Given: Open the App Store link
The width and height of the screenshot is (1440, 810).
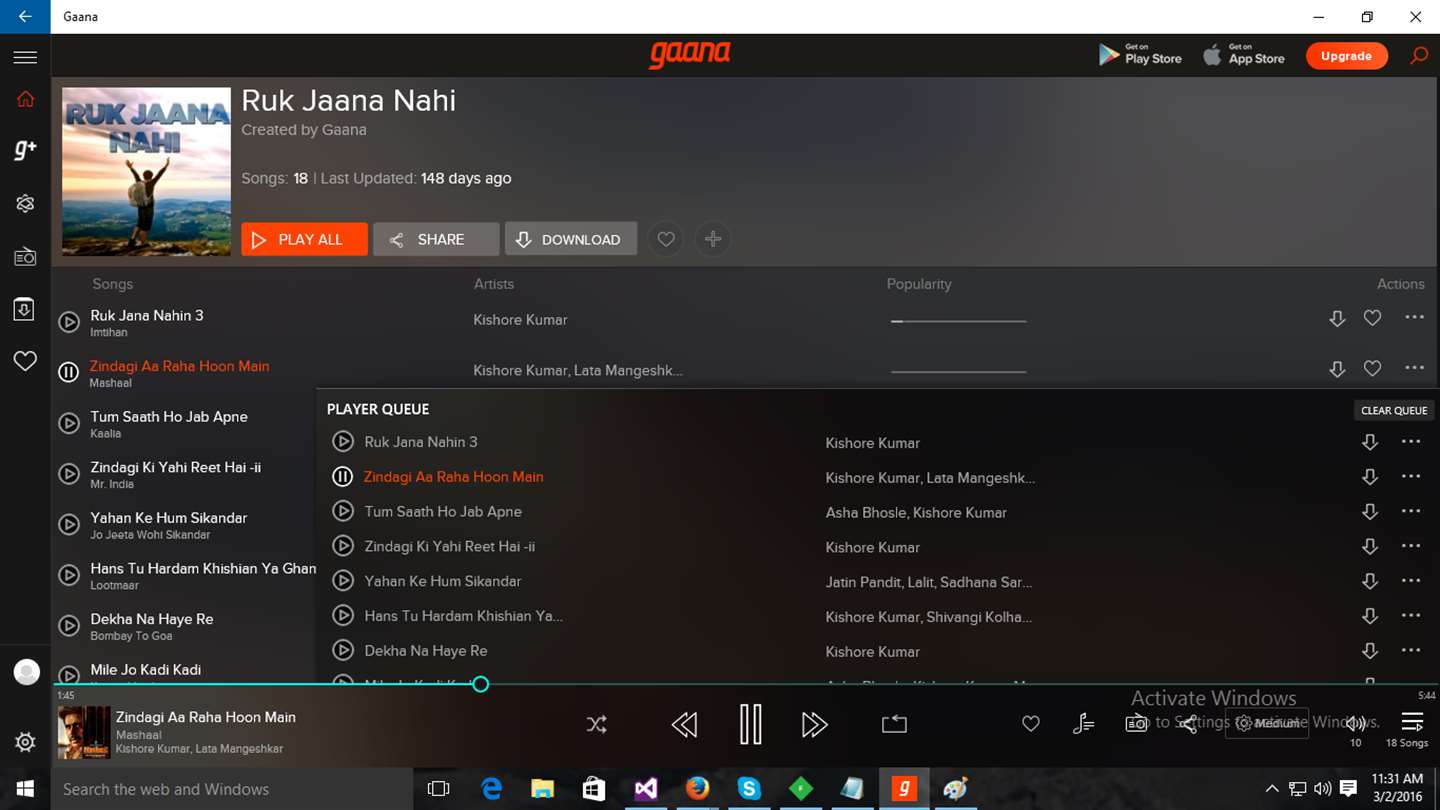Looking at the screenshot, I should (1244, 55).
